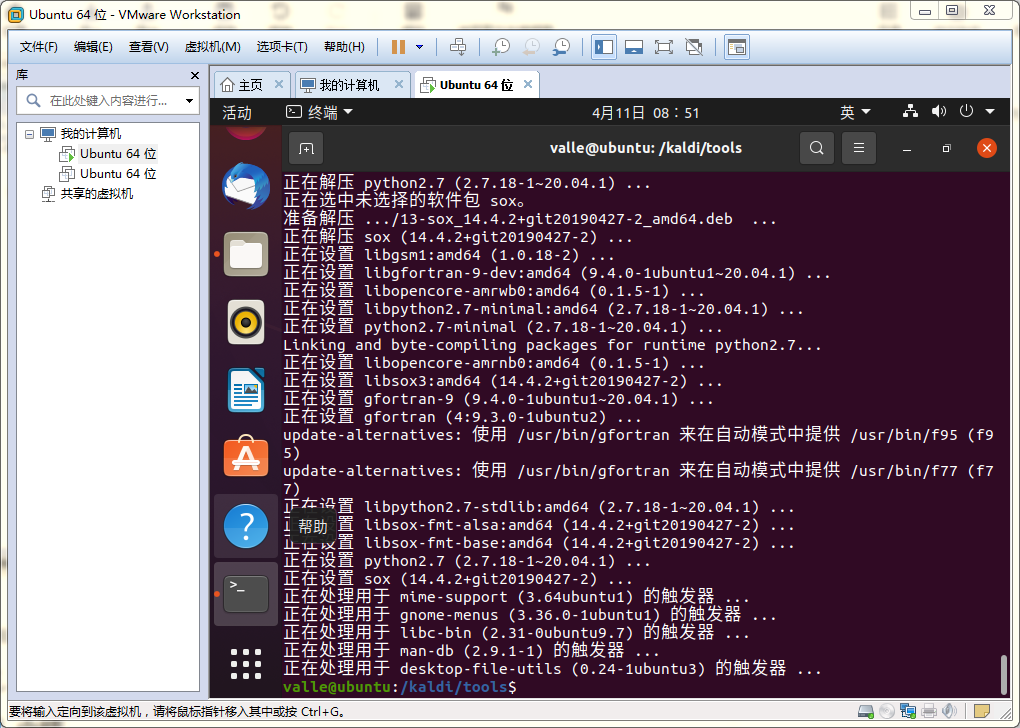Take a snapshot of this virtual machine
This screenshot has width=1020, height=728.
501,47
